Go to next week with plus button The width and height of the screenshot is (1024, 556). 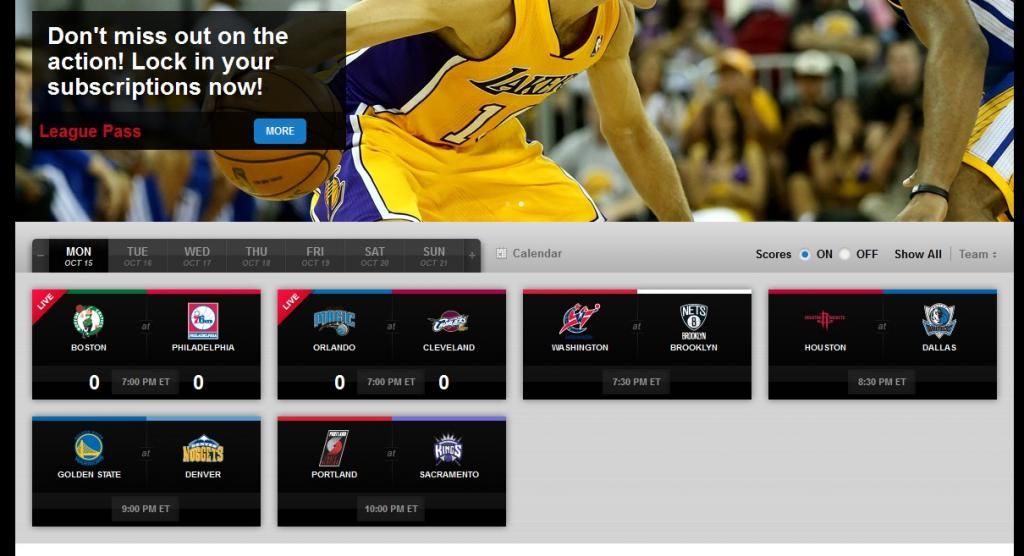click(472, 255)
